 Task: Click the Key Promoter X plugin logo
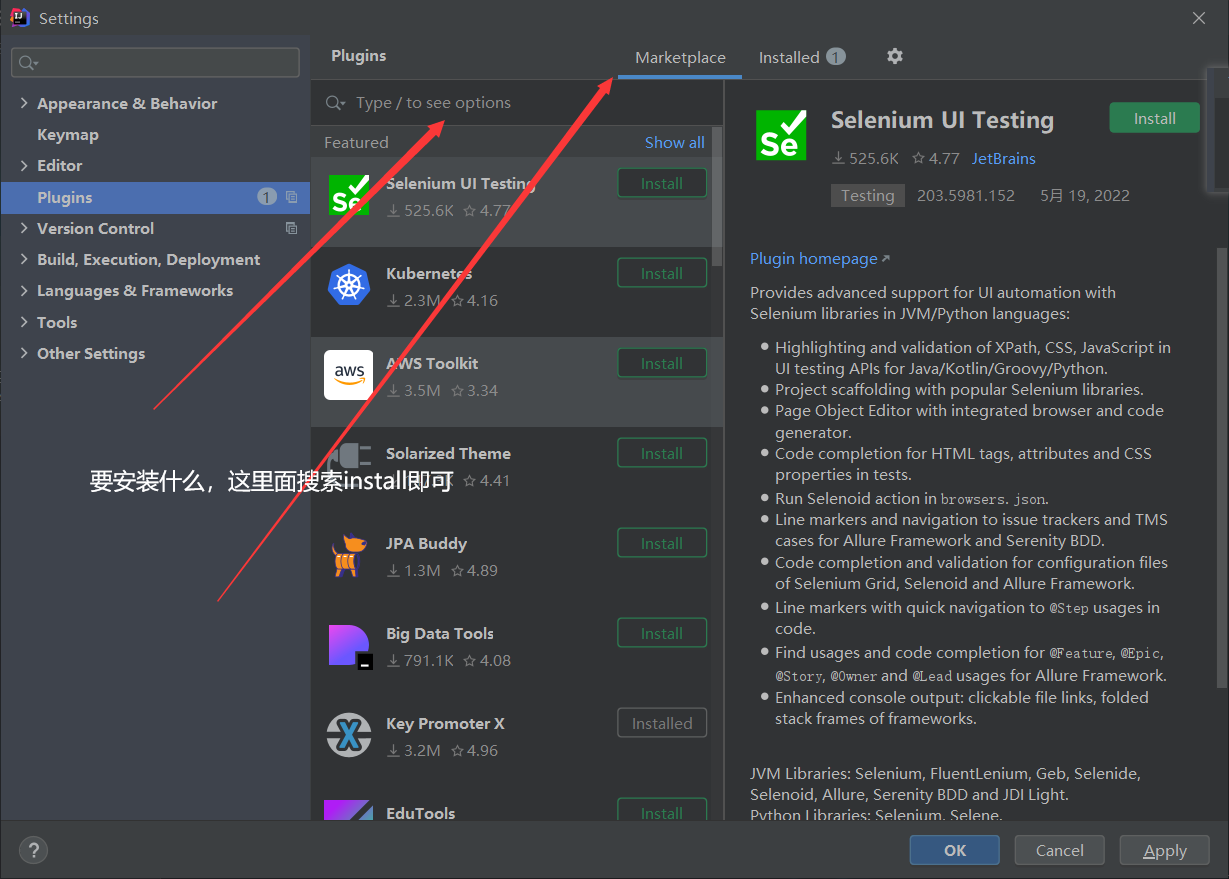coord(349,736)
